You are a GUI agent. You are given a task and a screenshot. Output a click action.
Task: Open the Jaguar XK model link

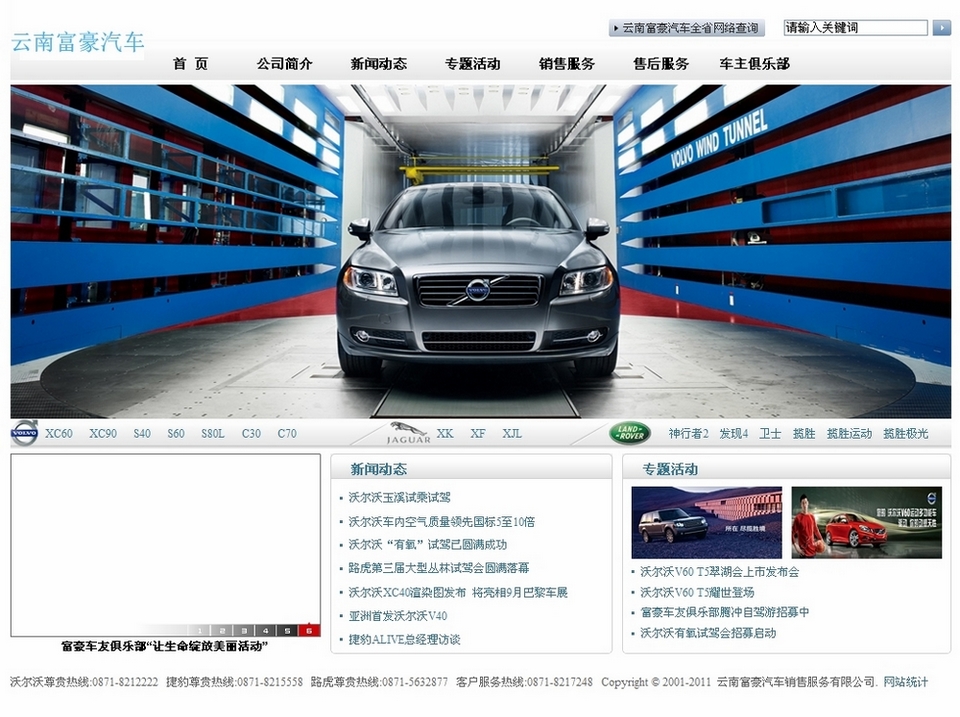(x=445, y=434)
